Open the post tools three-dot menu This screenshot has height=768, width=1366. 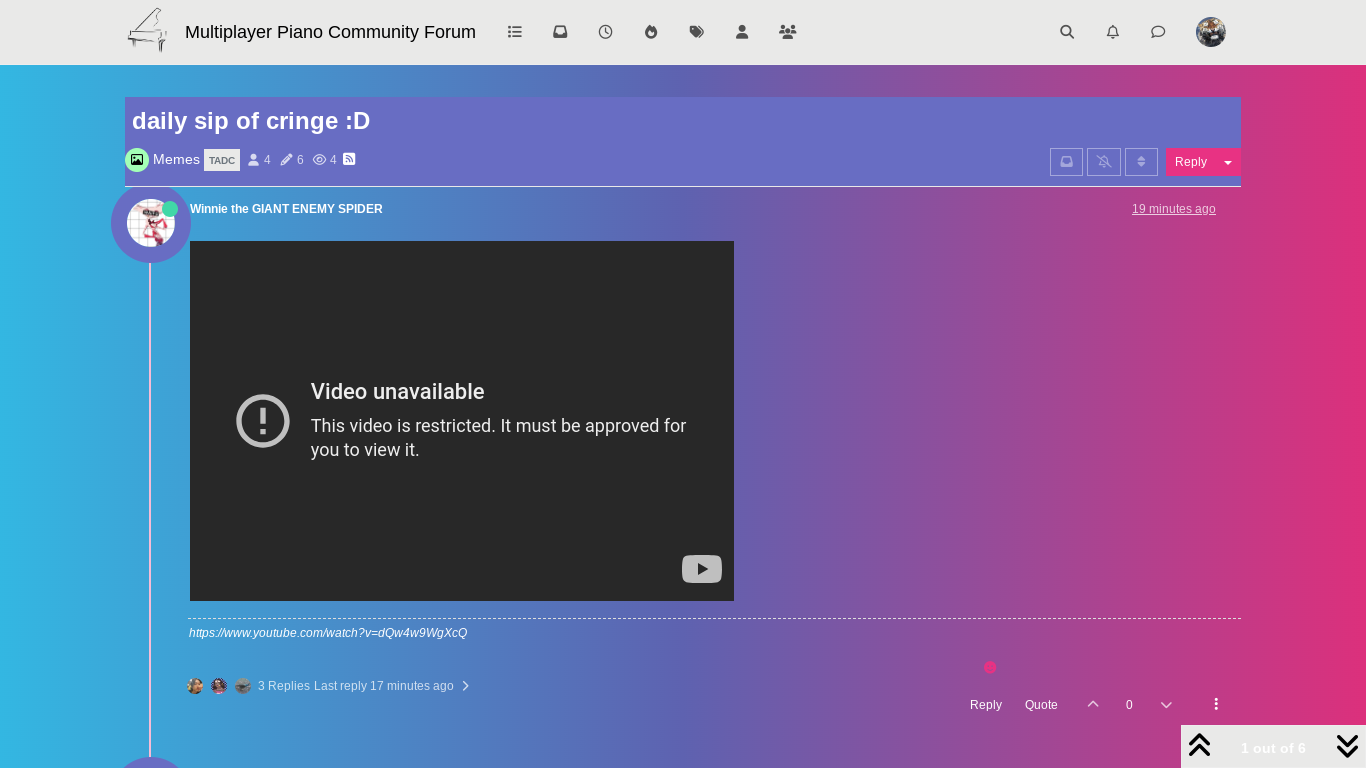click(1216, 704)
